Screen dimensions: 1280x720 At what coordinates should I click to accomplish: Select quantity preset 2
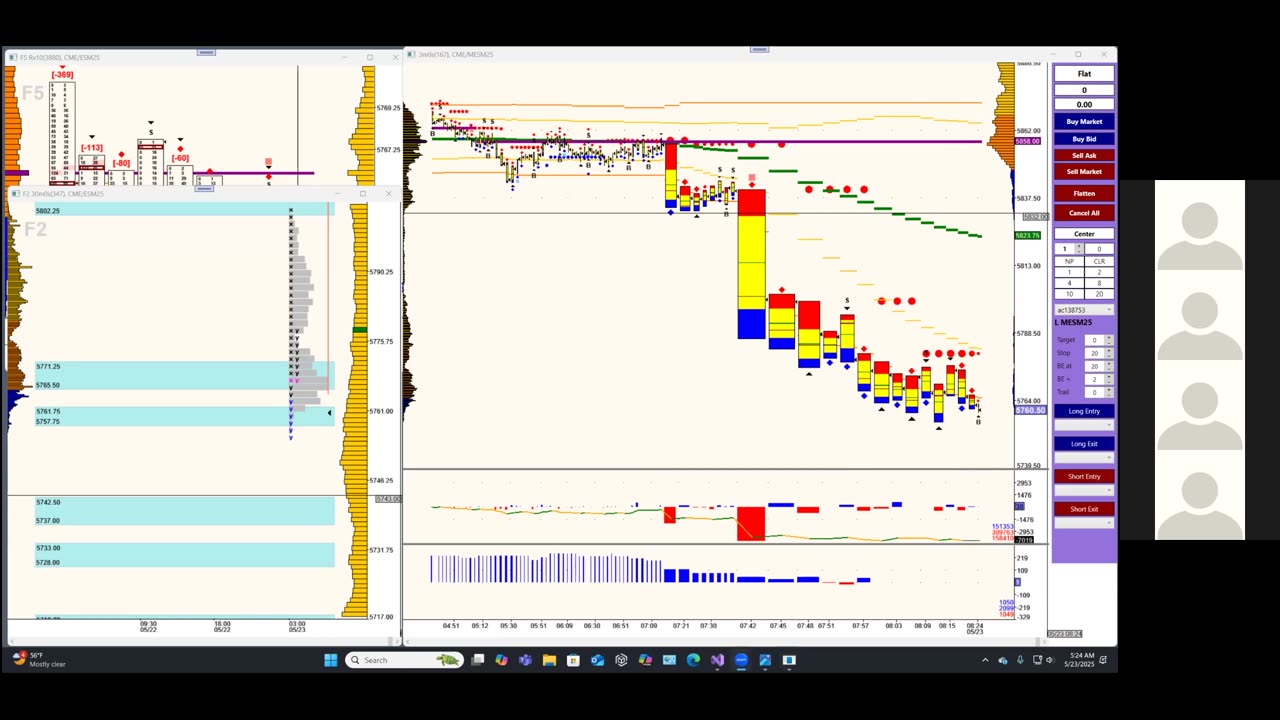click(x=1099, y=272)
